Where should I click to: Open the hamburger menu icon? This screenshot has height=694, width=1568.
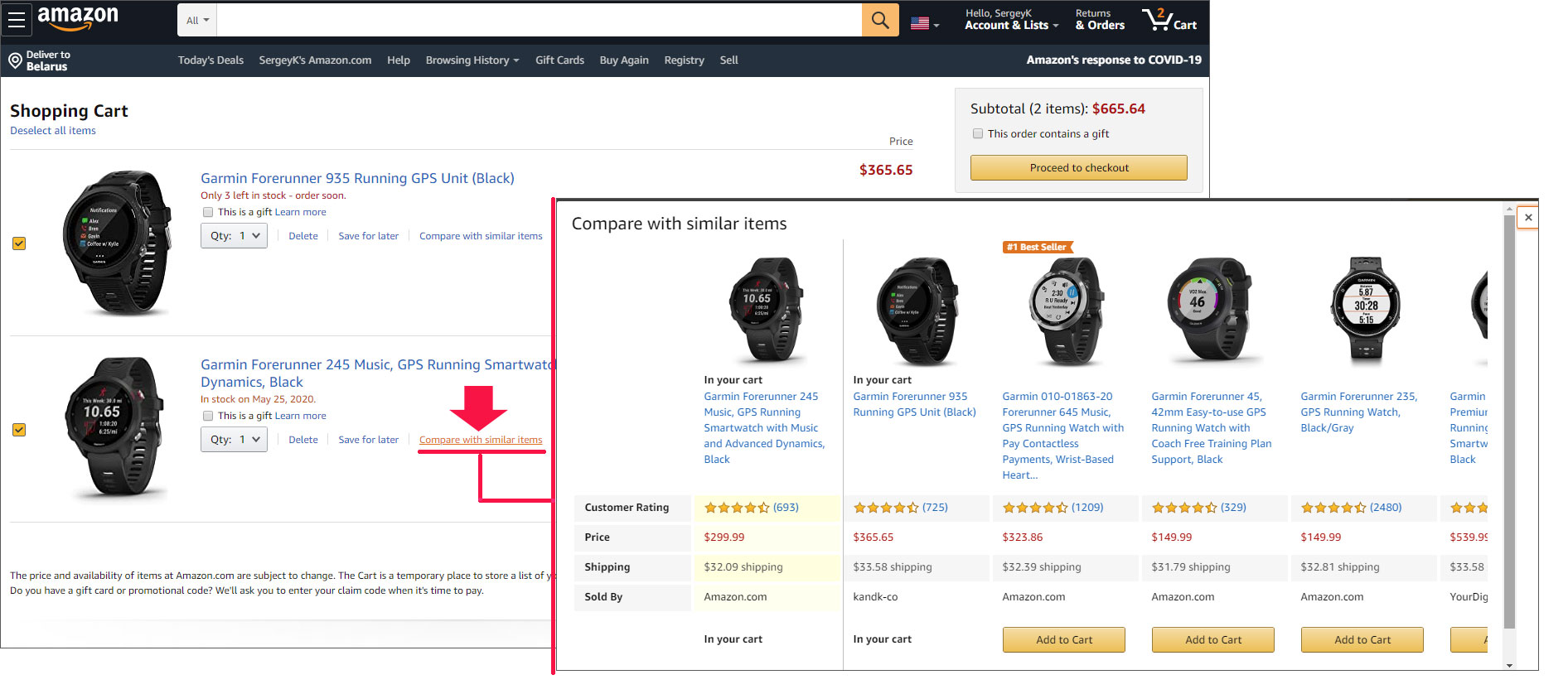(17, 20)
